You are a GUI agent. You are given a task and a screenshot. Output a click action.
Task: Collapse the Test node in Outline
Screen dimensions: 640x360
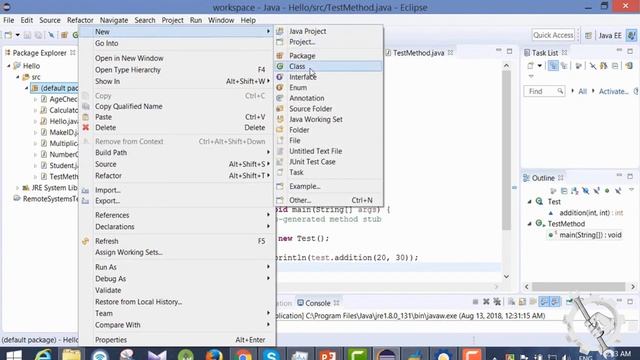530,202
